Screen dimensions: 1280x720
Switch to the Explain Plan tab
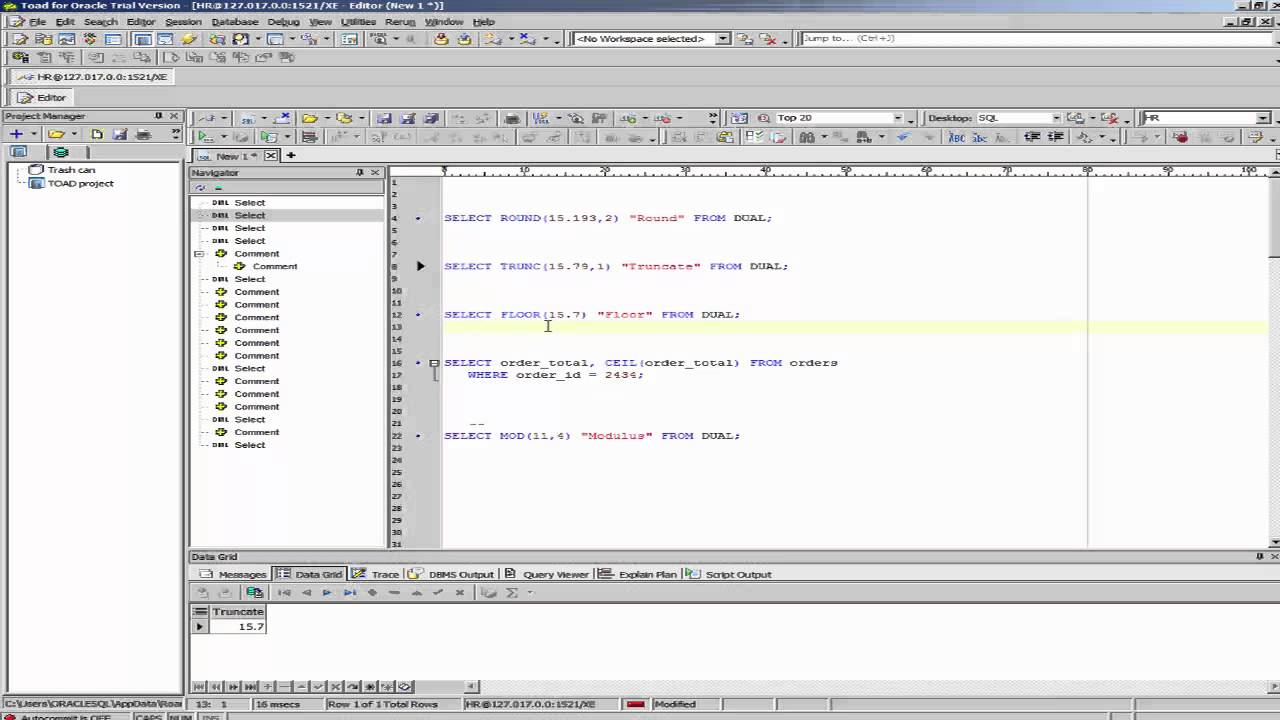point(638,574)
